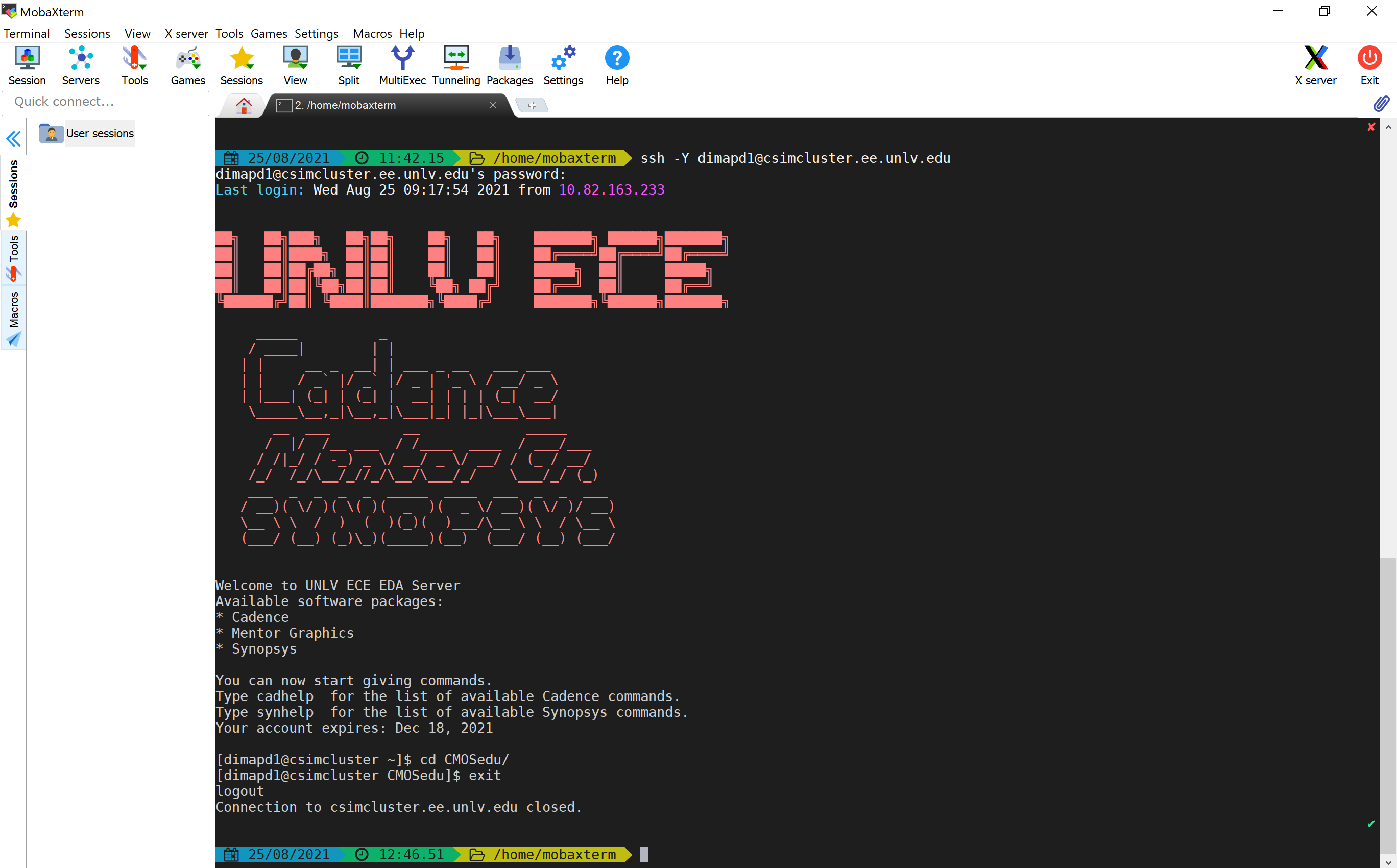Open the X server menu
Screen dimensions: 1397x868
pos(185,33)
